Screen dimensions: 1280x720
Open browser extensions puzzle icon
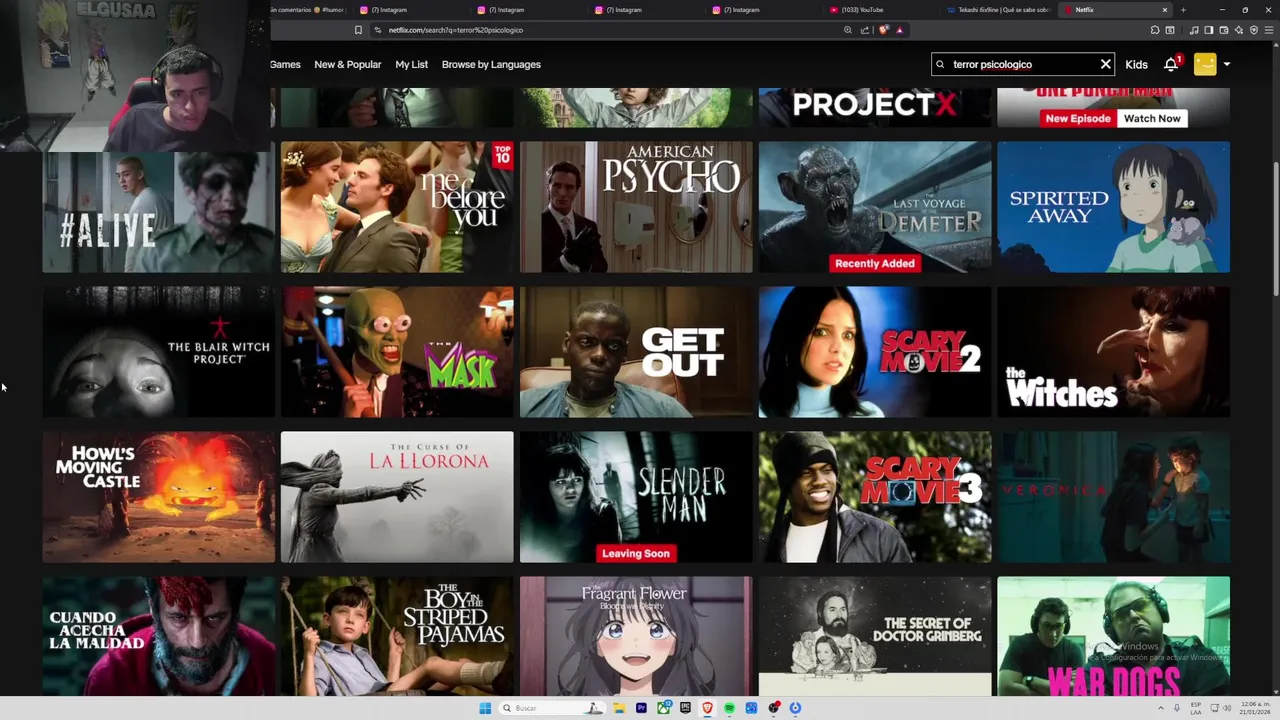[1155, 30]
